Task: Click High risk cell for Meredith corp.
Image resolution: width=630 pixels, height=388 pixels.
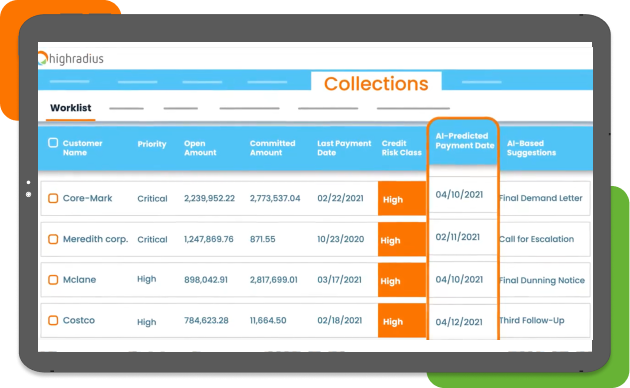Action: [x=402, y=239]
